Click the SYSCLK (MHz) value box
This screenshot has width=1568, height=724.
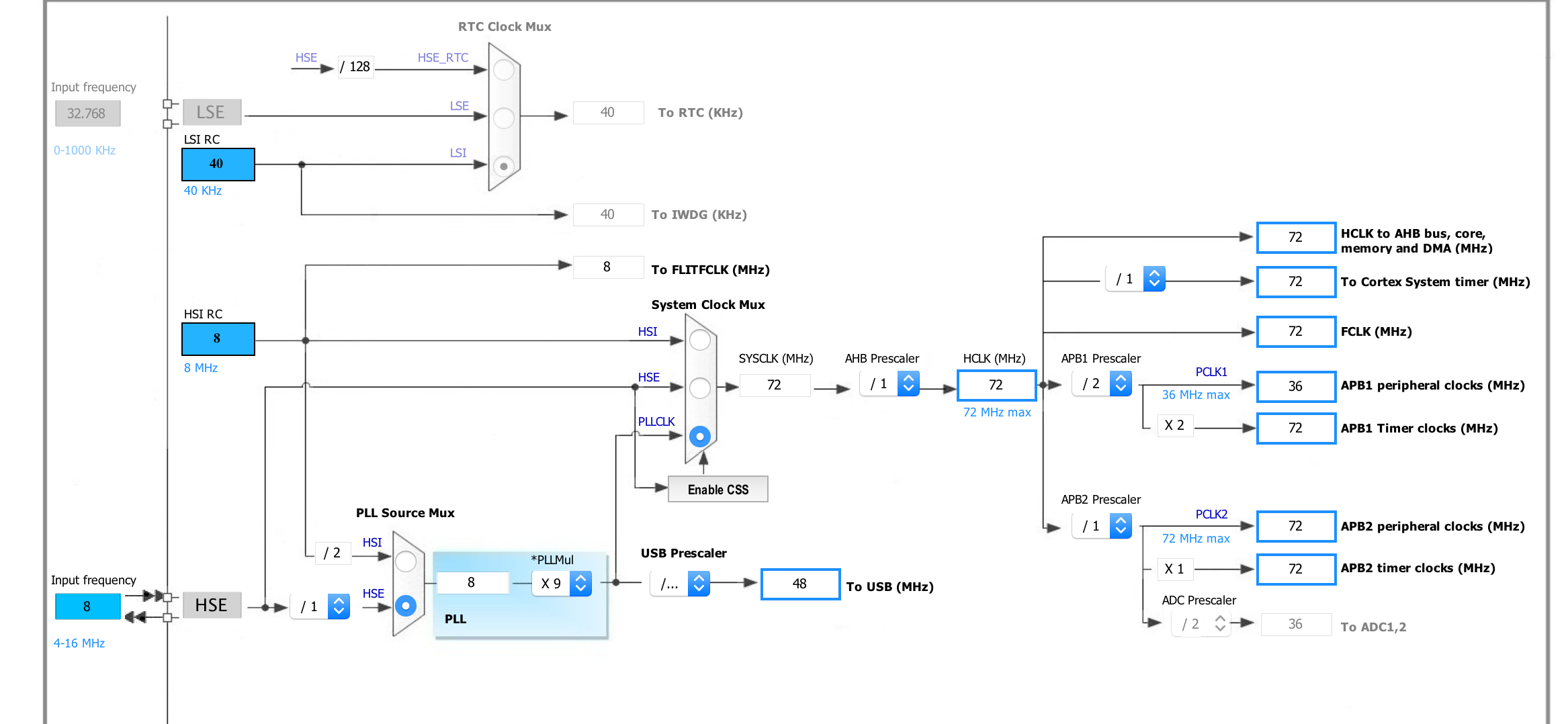tap(775, 385)
